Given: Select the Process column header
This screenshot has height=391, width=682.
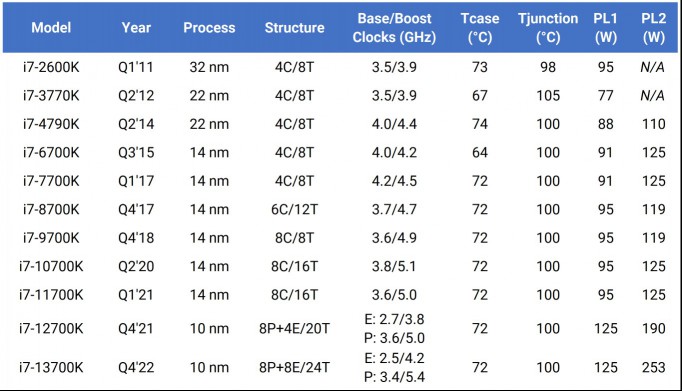Looking at the screenshot, I should [209, 28].
